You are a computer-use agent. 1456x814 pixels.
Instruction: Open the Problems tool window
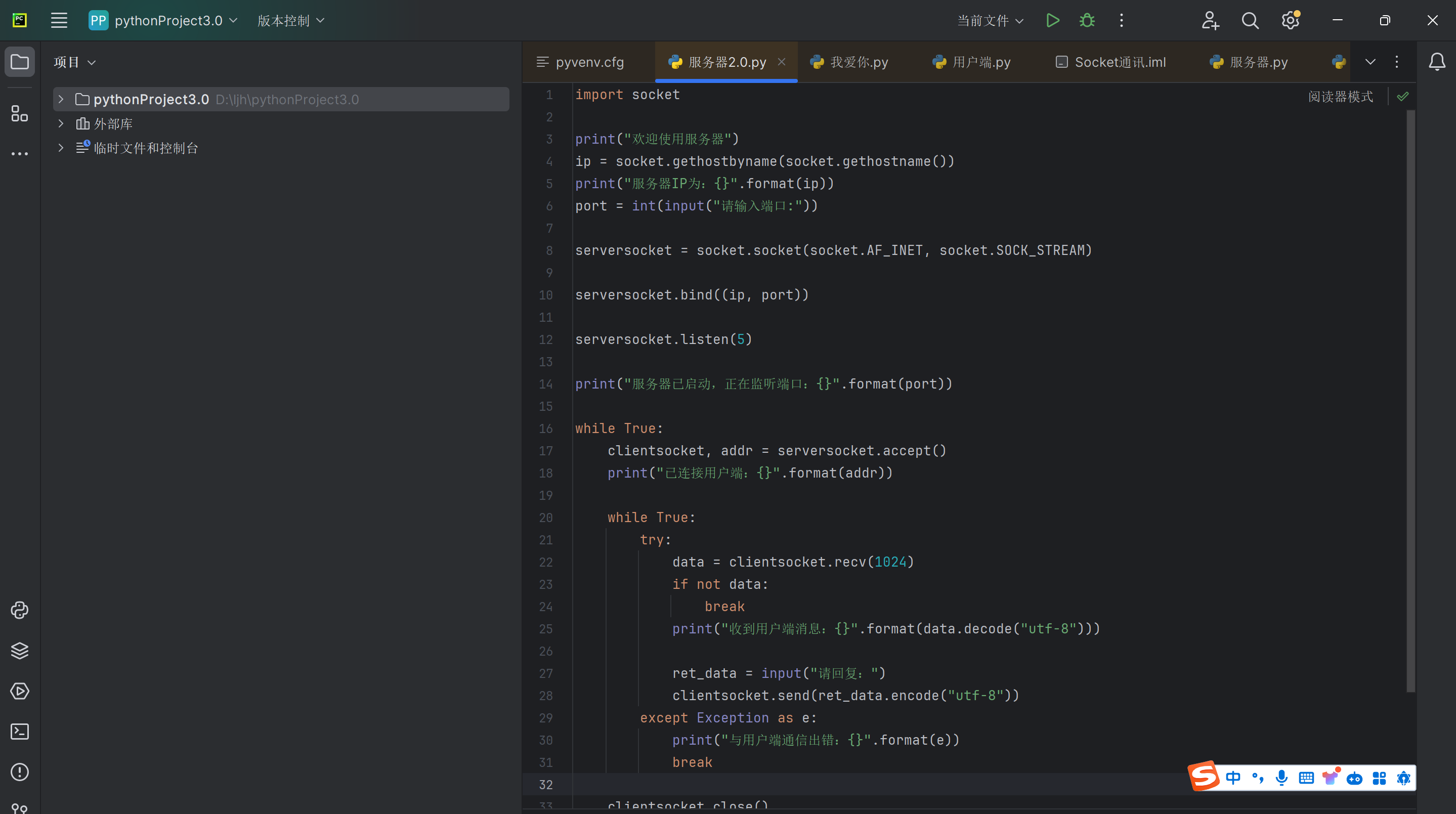tap(20, 772)
